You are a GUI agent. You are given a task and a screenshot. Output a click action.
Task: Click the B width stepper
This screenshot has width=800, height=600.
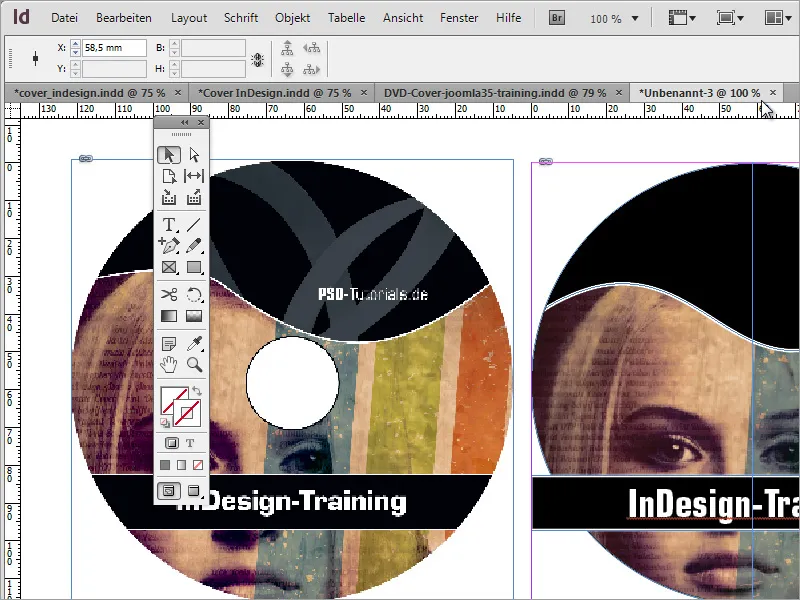coord(174,48)
